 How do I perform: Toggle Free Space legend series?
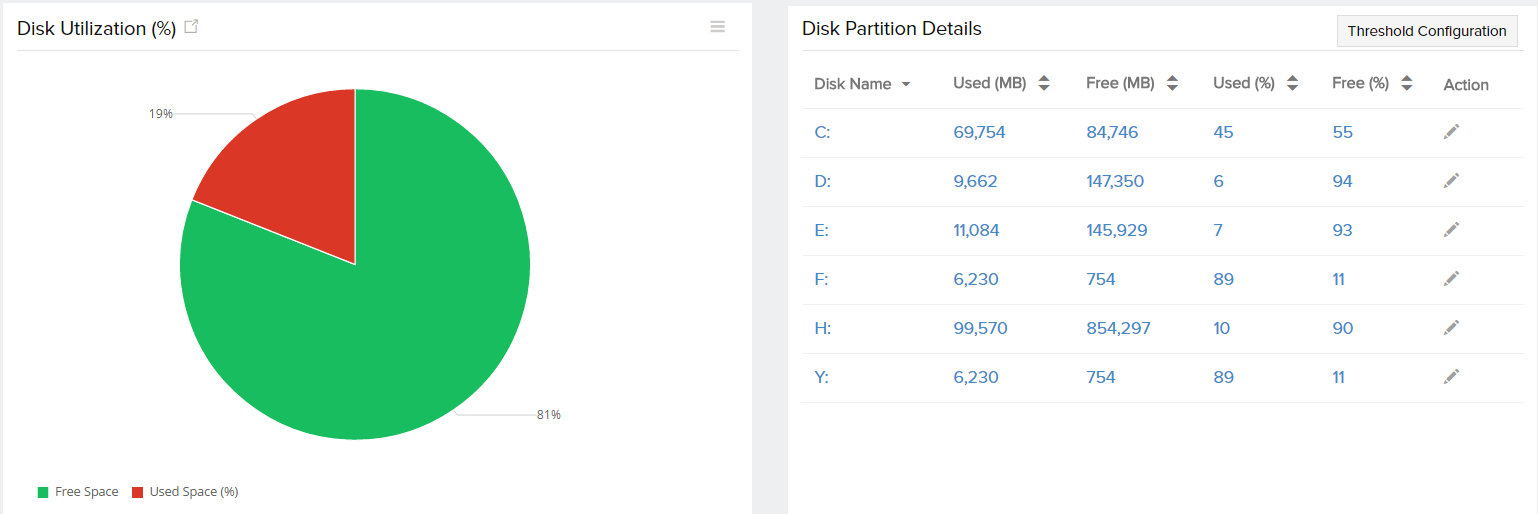click(x=78, y=492)
